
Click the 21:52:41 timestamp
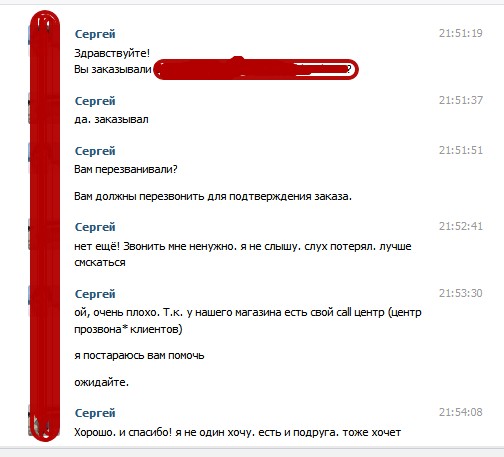(461, 226)
